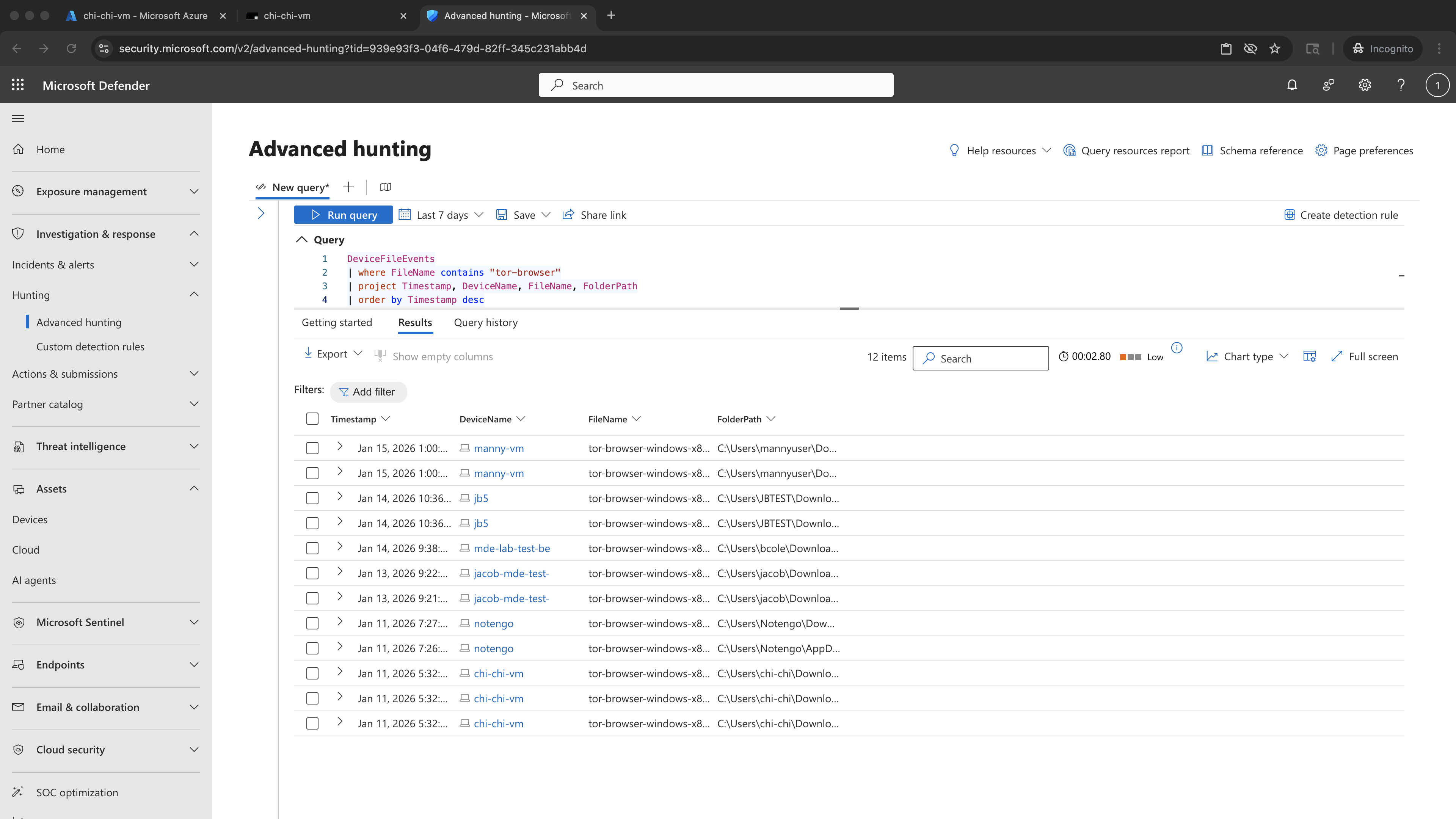Expand the mde-lab-test-be row details

point(340,546)
